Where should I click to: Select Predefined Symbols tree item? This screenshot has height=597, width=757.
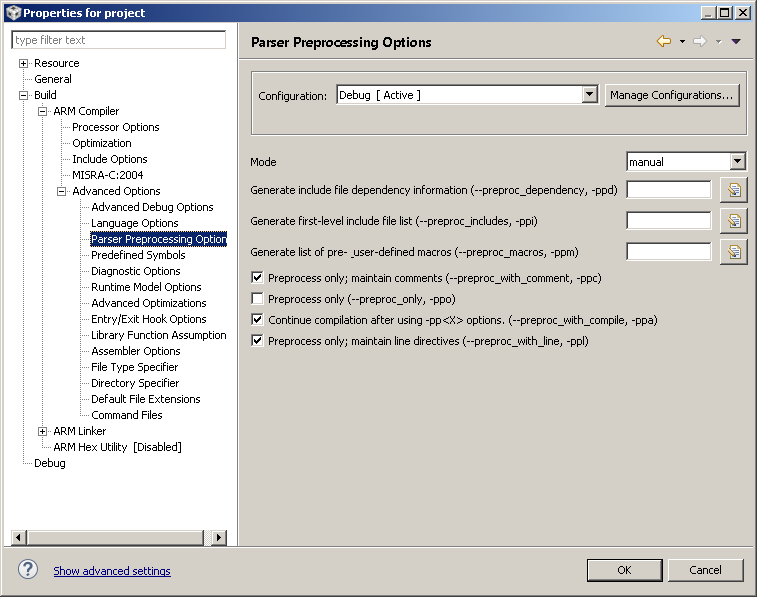point(138,255)
